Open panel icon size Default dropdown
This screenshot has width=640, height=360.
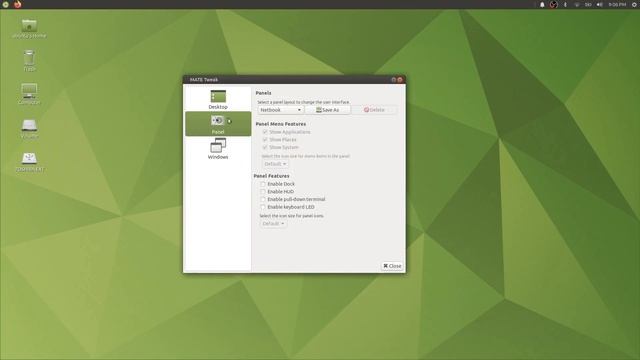pos(273,223)
